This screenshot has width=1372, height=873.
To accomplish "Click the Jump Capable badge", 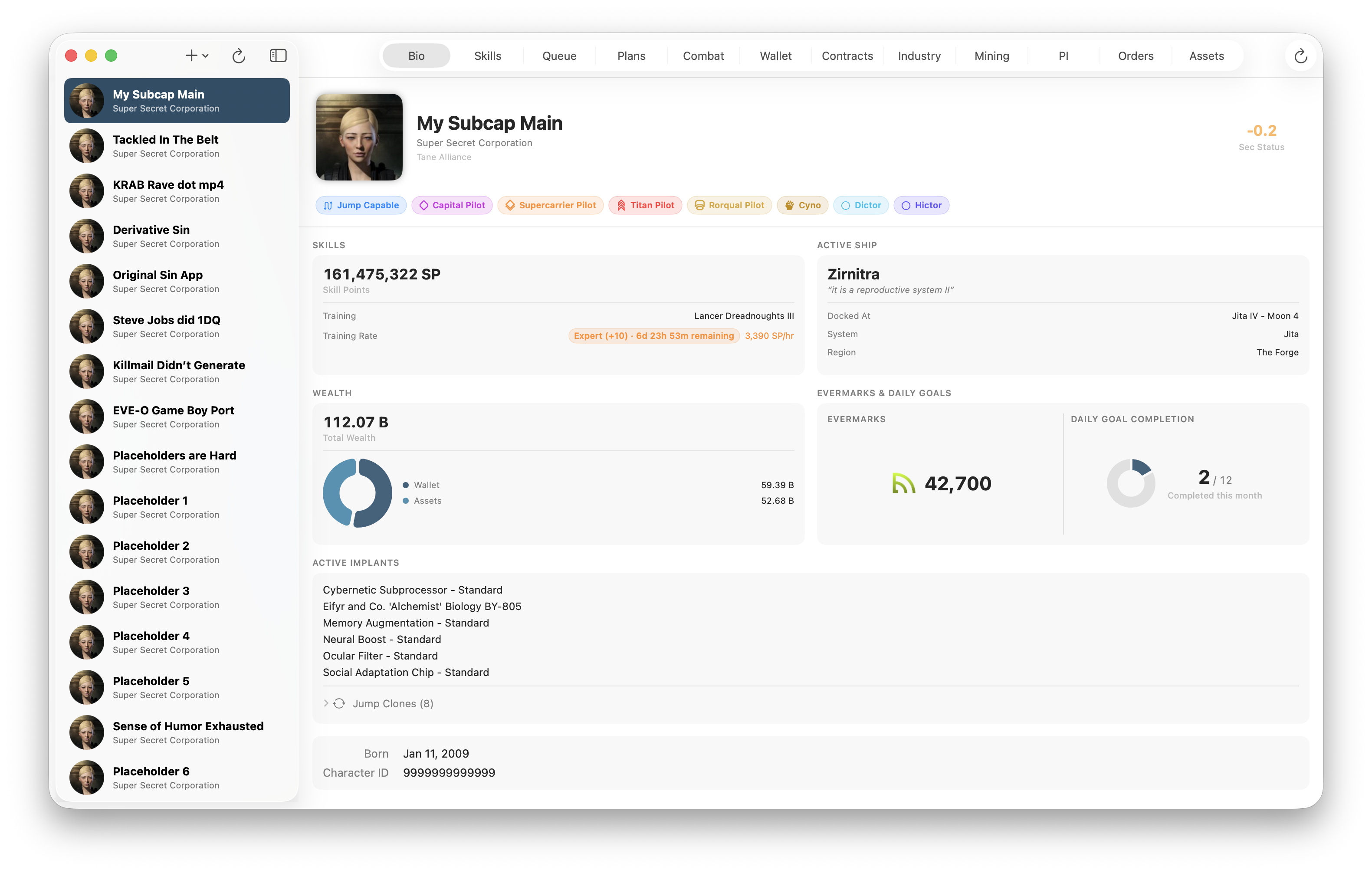I will click(x=361, y=205).
